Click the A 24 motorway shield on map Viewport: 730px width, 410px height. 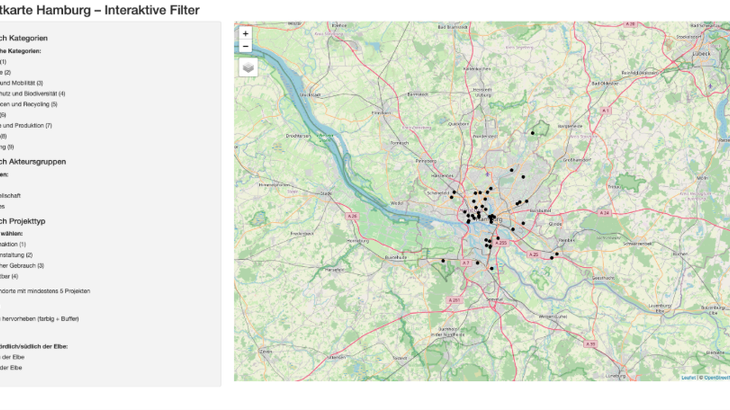coord(604,213)
